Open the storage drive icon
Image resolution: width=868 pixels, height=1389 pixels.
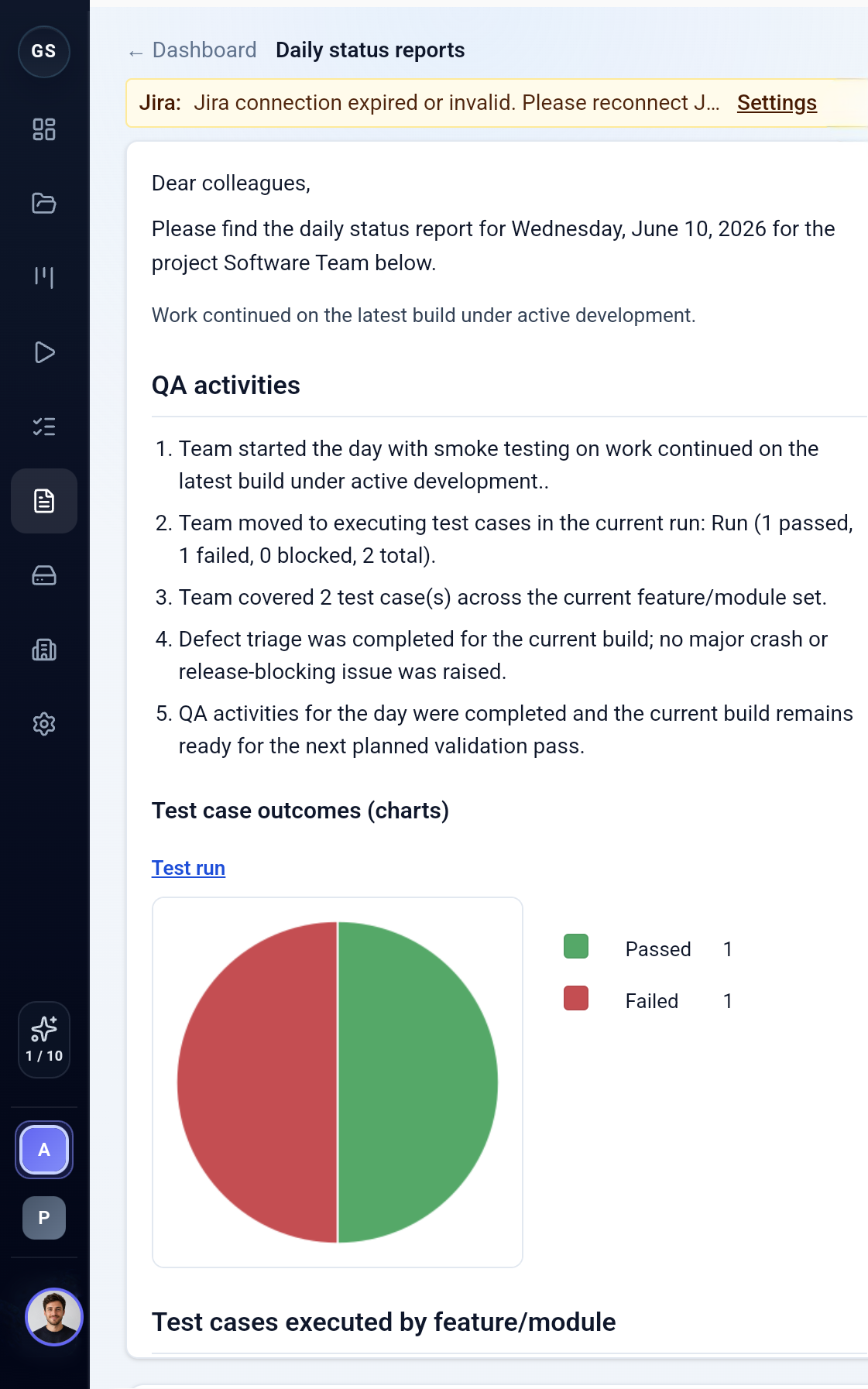(44, 575)
